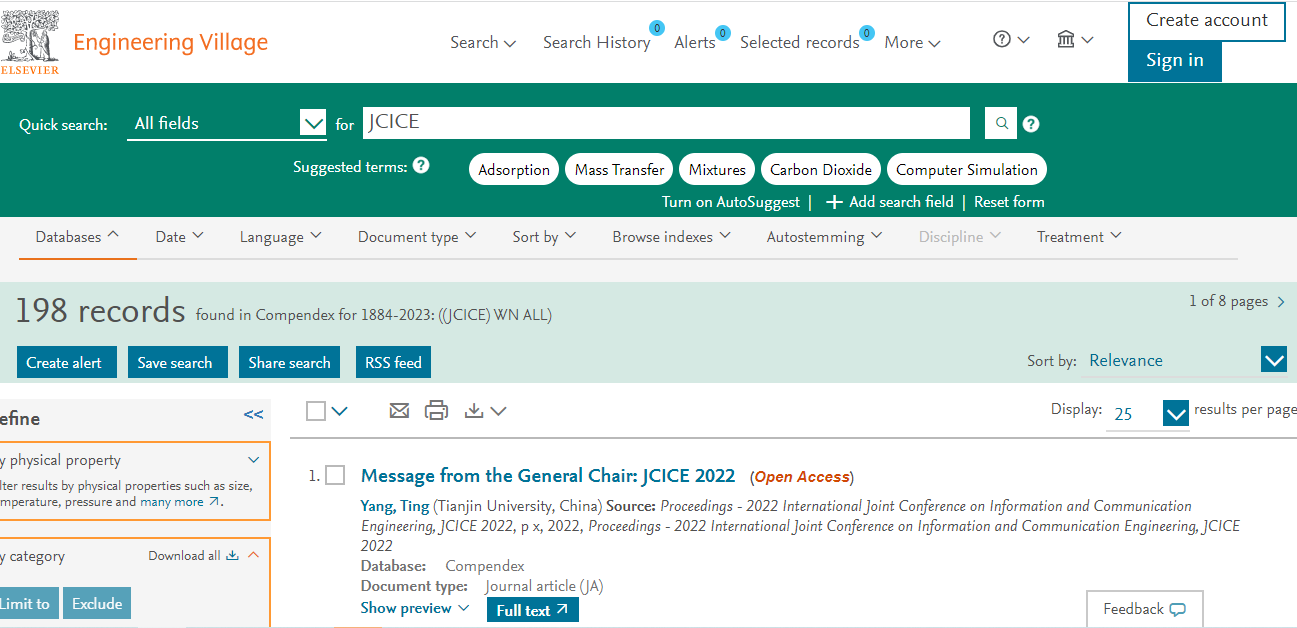The image size is (1297, 628).
Task: Open the 'Message from the General Chair' title
Action: click(x=548, y=476)
